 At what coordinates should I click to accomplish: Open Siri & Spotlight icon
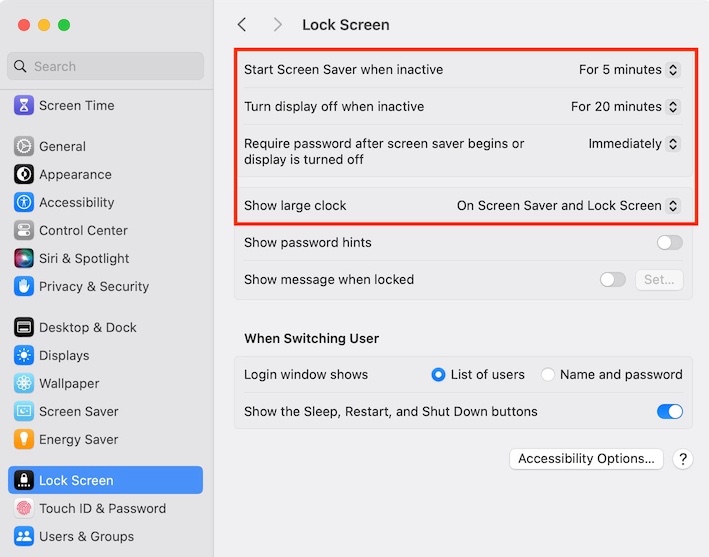click(x=24, y=258)
